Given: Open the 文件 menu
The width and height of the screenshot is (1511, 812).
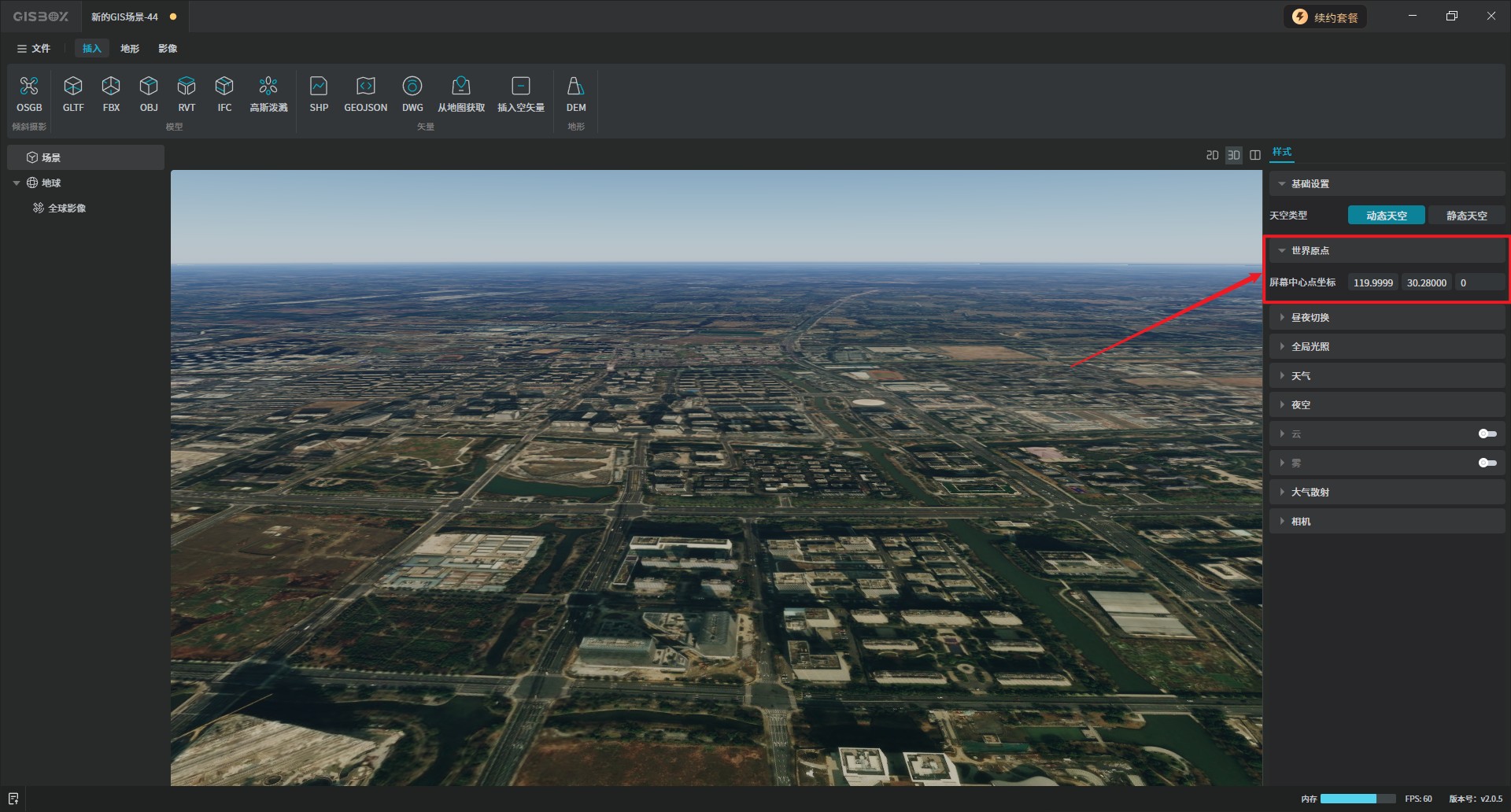Looking at the screenshot, I should point(34,49).
